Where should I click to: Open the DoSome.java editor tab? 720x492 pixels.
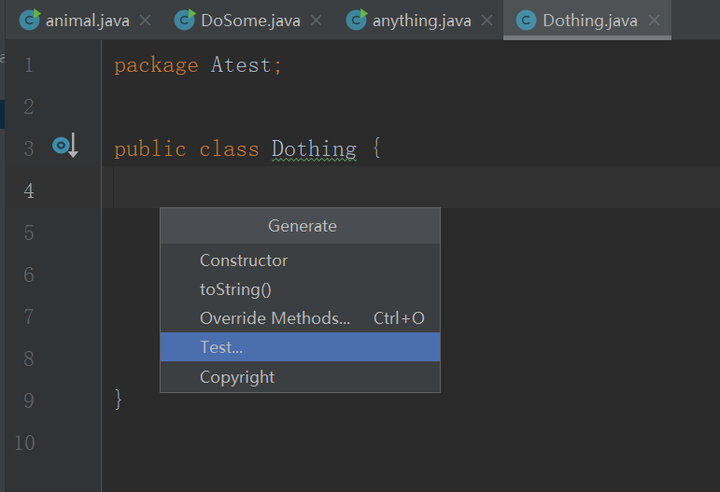pyautogui.click(x=248, y=20)
